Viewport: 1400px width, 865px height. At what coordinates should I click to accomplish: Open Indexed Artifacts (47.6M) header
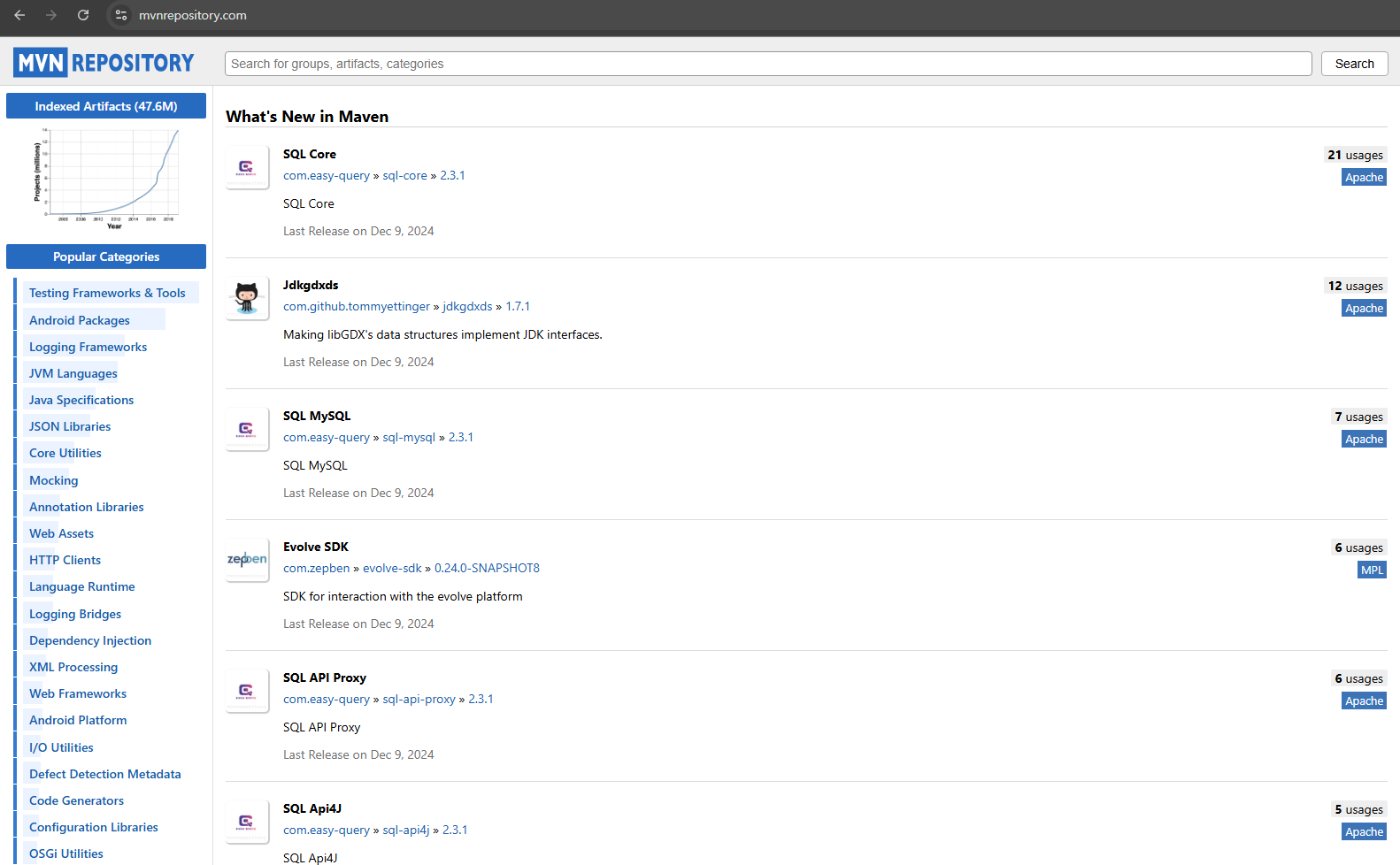pyautogui.click(x=106, y=106)
